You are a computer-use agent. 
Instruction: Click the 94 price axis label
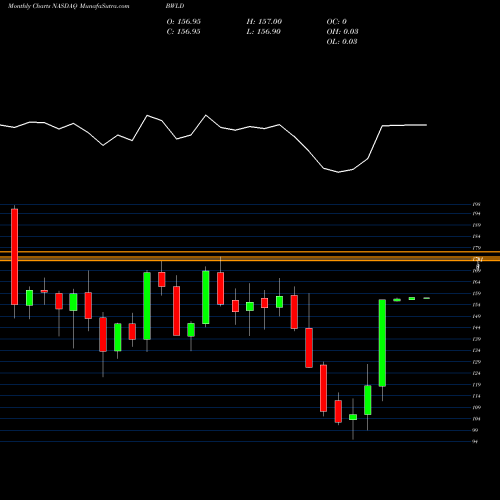[475, 442]
